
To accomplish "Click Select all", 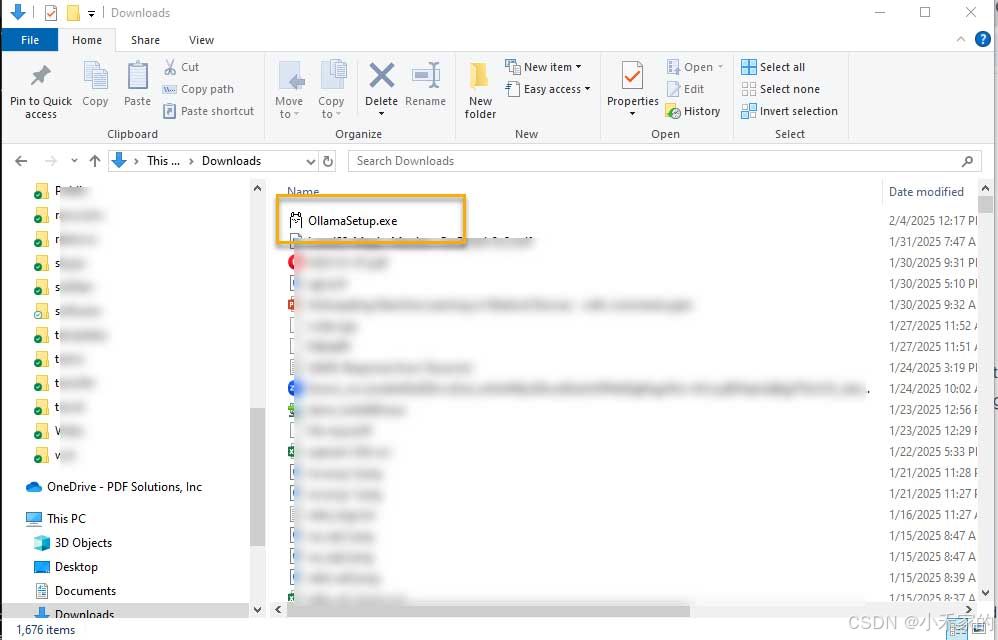I will 773,67.
